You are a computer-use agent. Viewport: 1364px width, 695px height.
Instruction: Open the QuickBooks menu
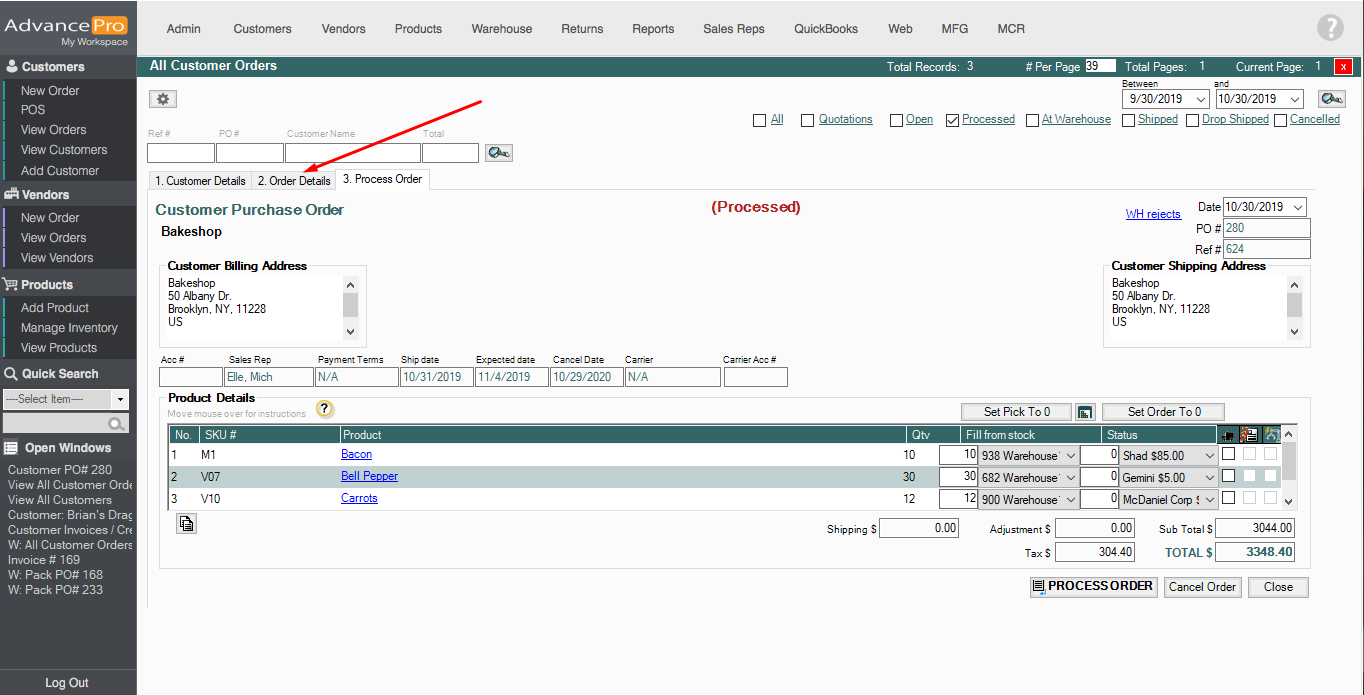point(826,29)
